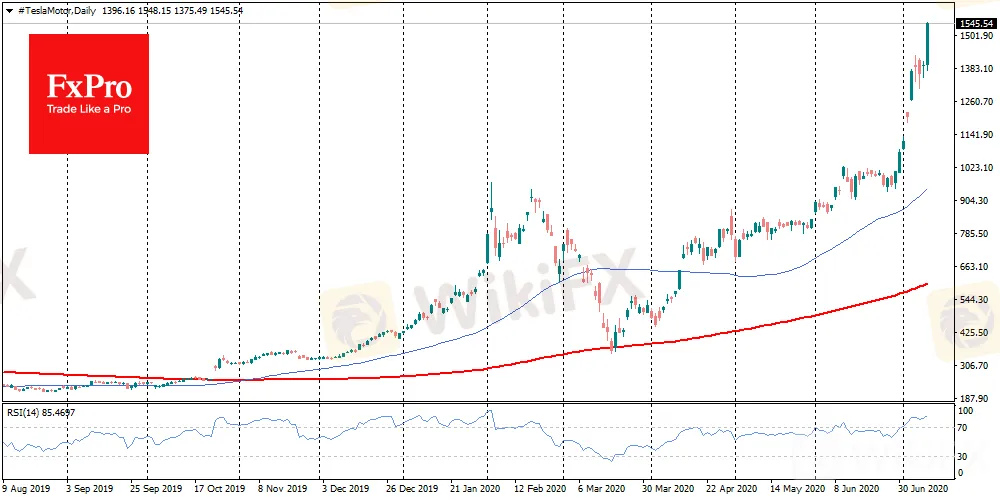Screen dimensions: 1000x500
Task: Click the #TeslaMotor,Daily chart title
Action: coord(58,8)
